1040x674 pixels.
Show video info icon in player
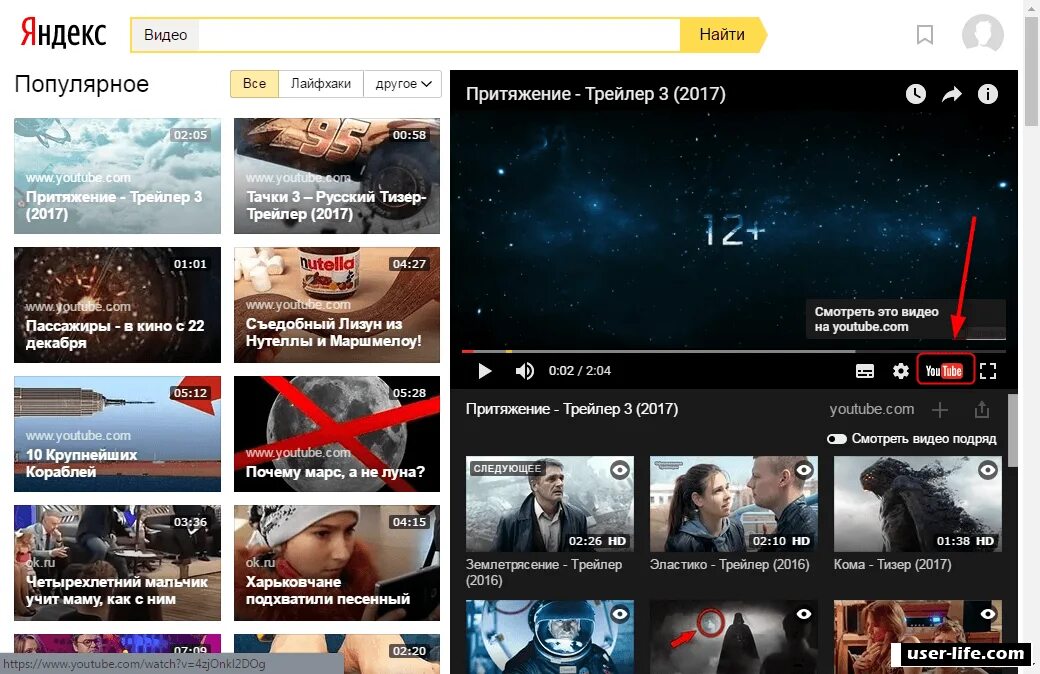988,94
